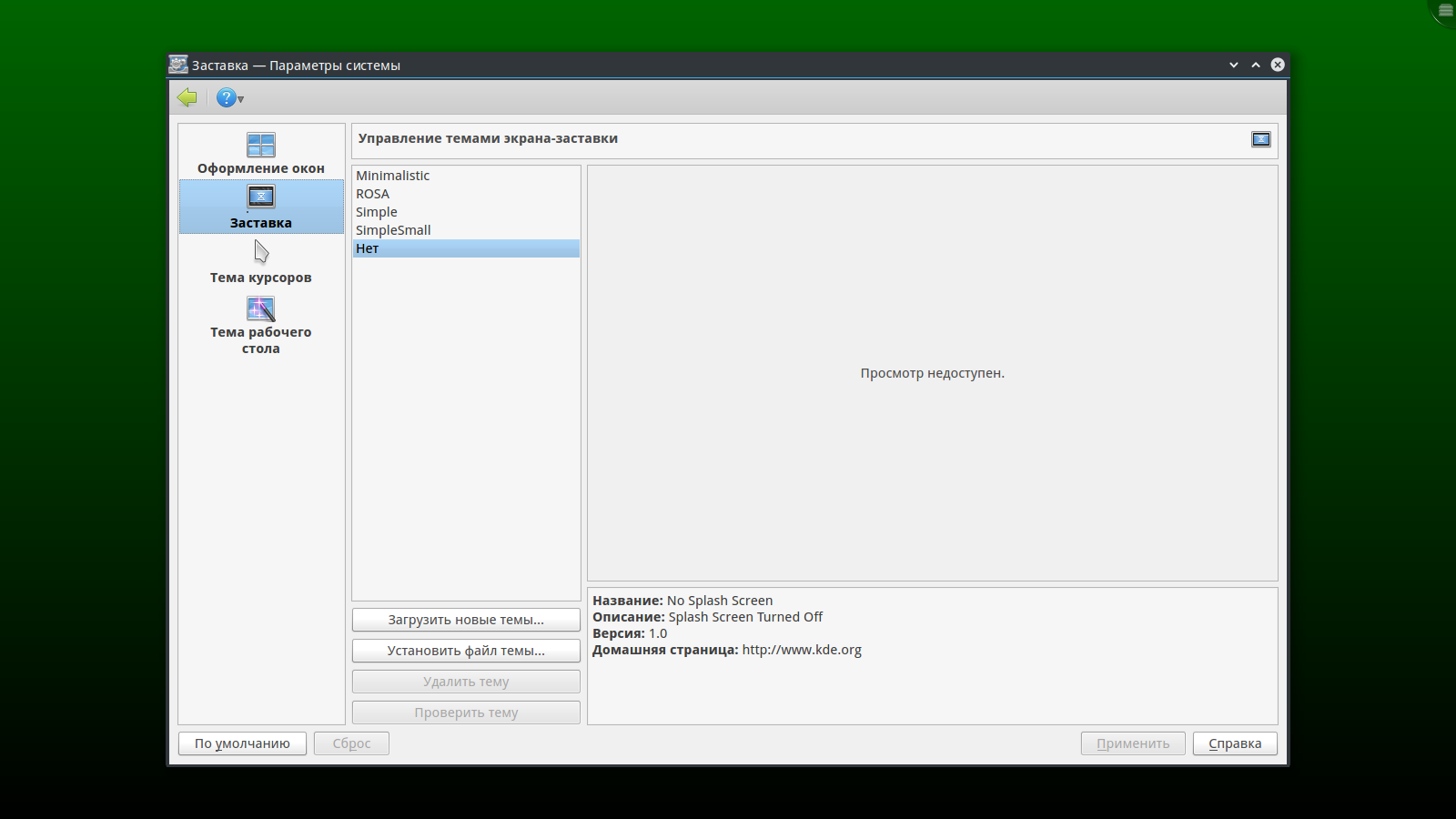Click Удалить тему button

[x=466, y=682]
